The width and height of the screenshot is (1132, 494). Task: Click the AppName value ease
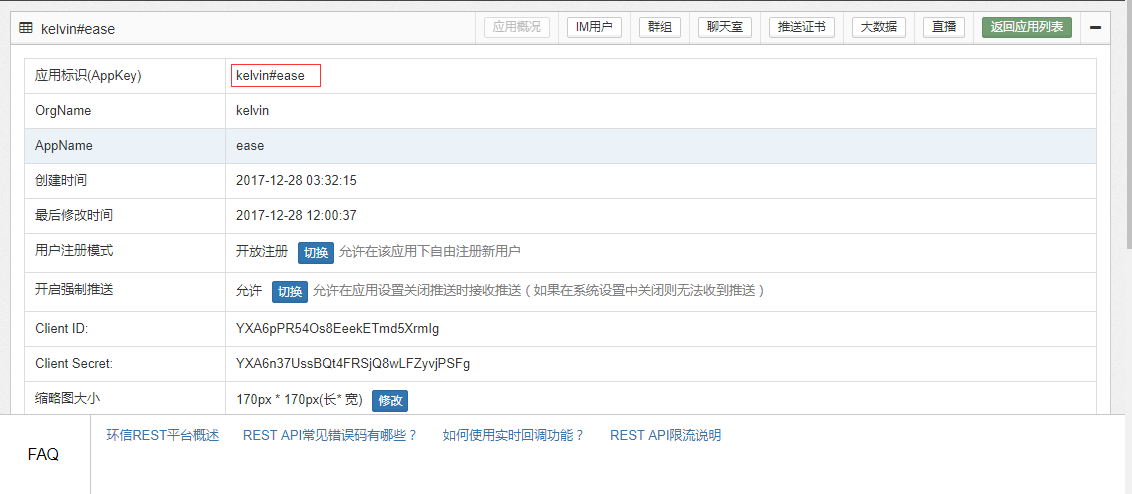click(x=250, y=146)
